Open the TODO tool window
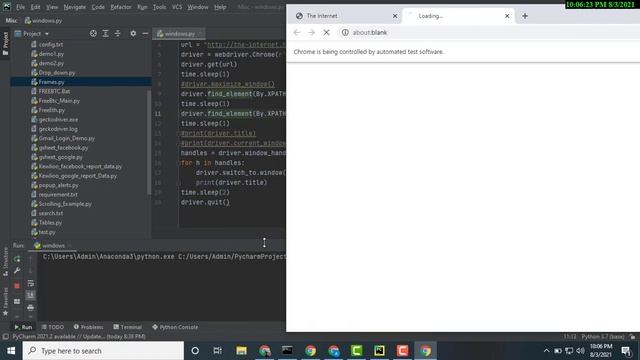This screenshot has width=640, height=360. coord(53,327)
